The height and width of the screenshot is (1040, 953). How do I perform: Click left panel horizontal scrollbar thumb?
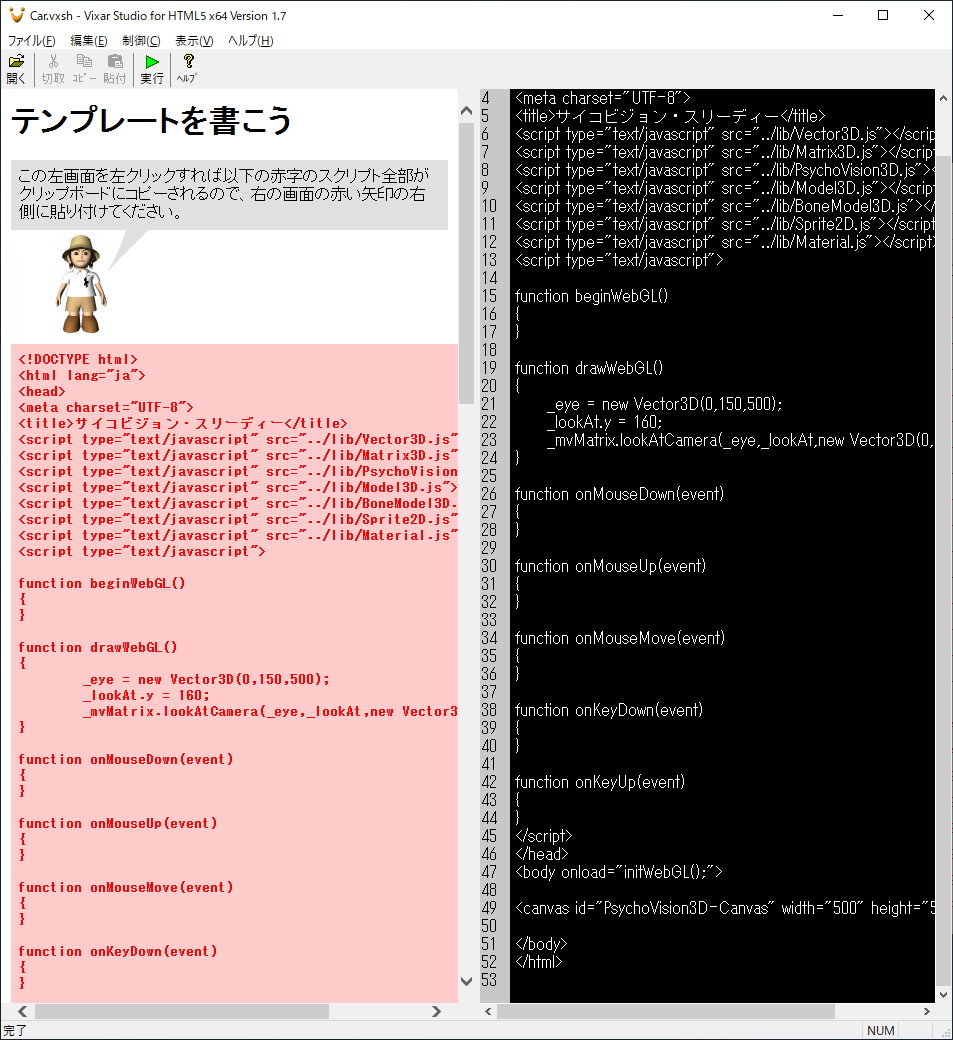[182, 1011]
